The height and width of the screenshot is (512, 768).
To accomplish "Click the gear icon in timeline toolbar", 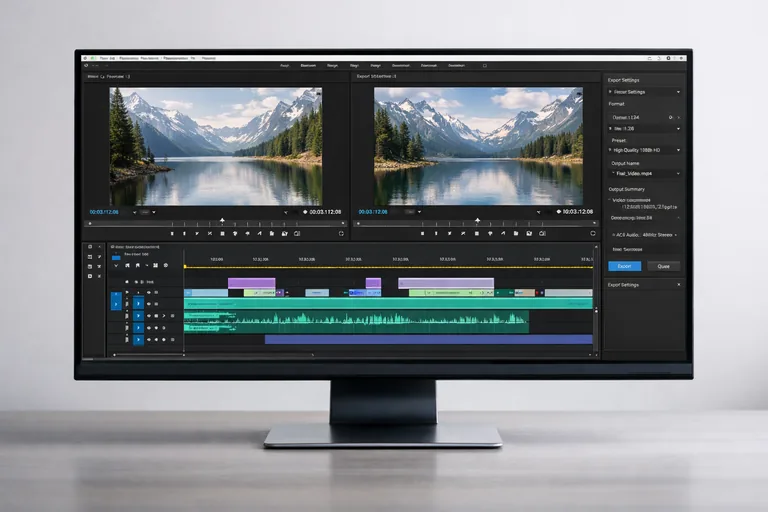I will point(166,265).
